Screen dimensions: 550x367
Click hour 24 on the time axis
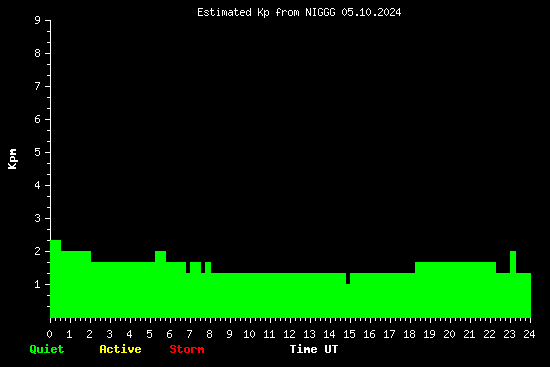pyautogui.click(x=529, y=334)
